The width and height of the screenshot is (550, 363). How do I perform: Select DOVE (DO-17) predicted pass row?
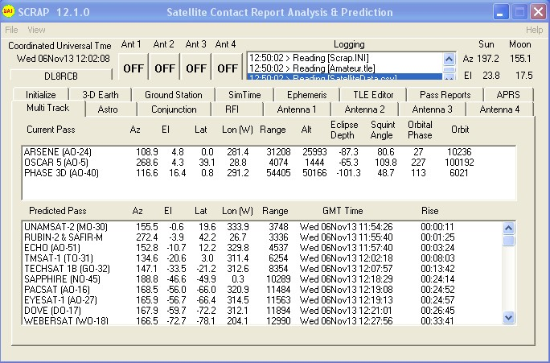(262, 311)
